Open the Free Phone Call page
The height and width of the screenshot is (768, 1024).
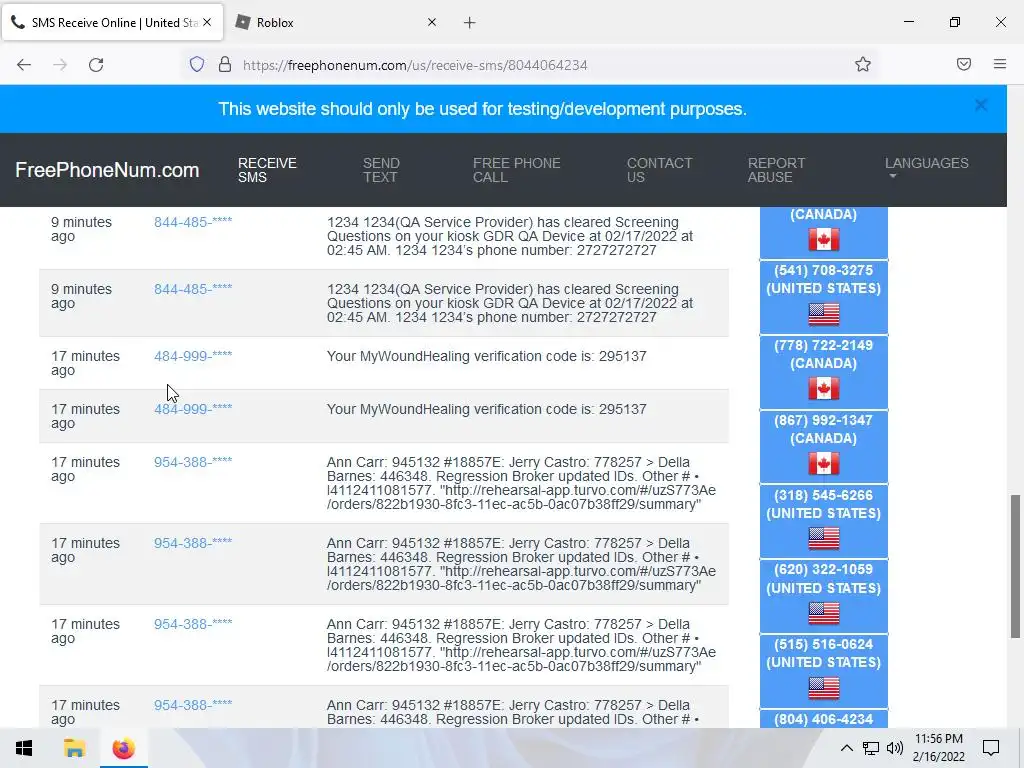[517, 170]
